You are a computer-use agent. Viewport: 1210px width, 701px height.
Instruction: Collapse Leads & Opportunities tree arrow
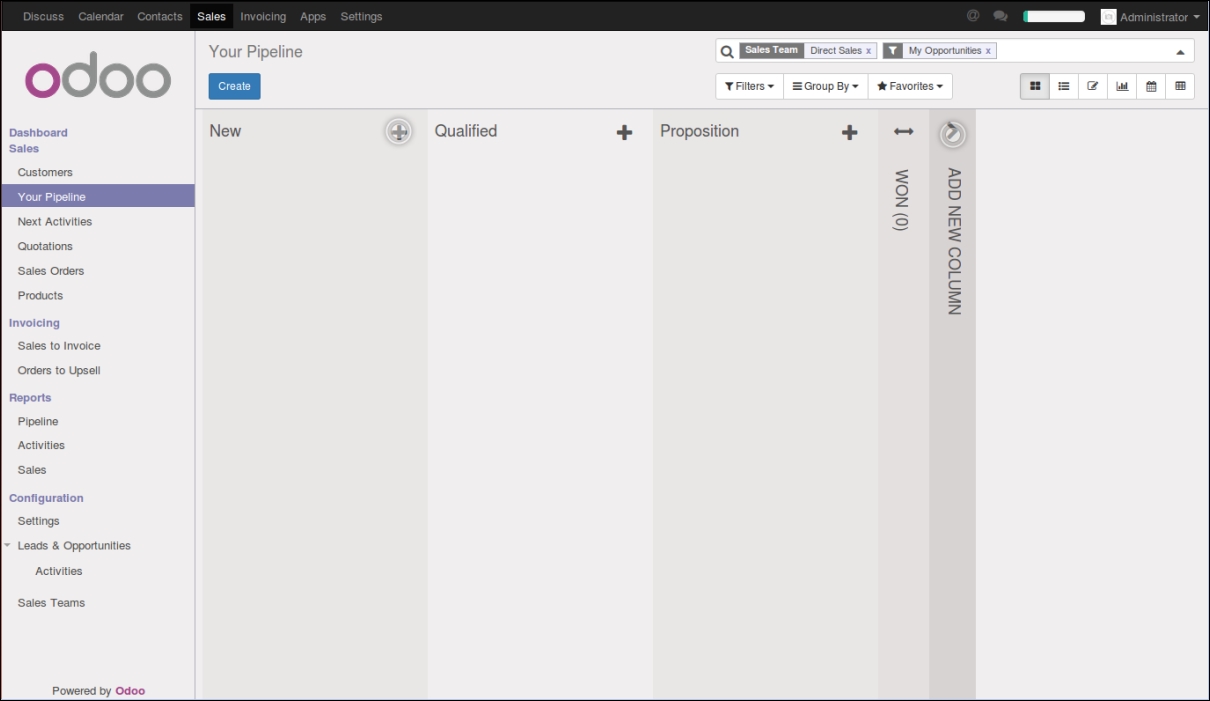point(8,546)
